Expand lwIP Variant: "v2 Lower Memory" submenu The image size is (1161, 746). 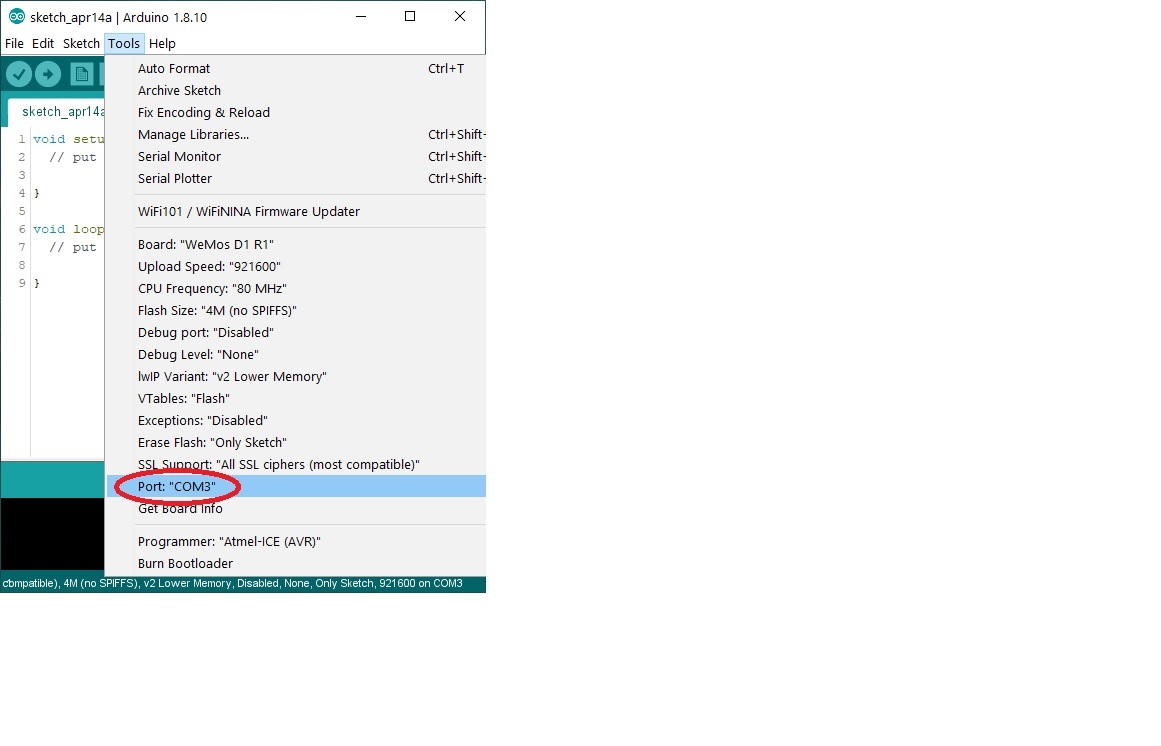(296, 377)
